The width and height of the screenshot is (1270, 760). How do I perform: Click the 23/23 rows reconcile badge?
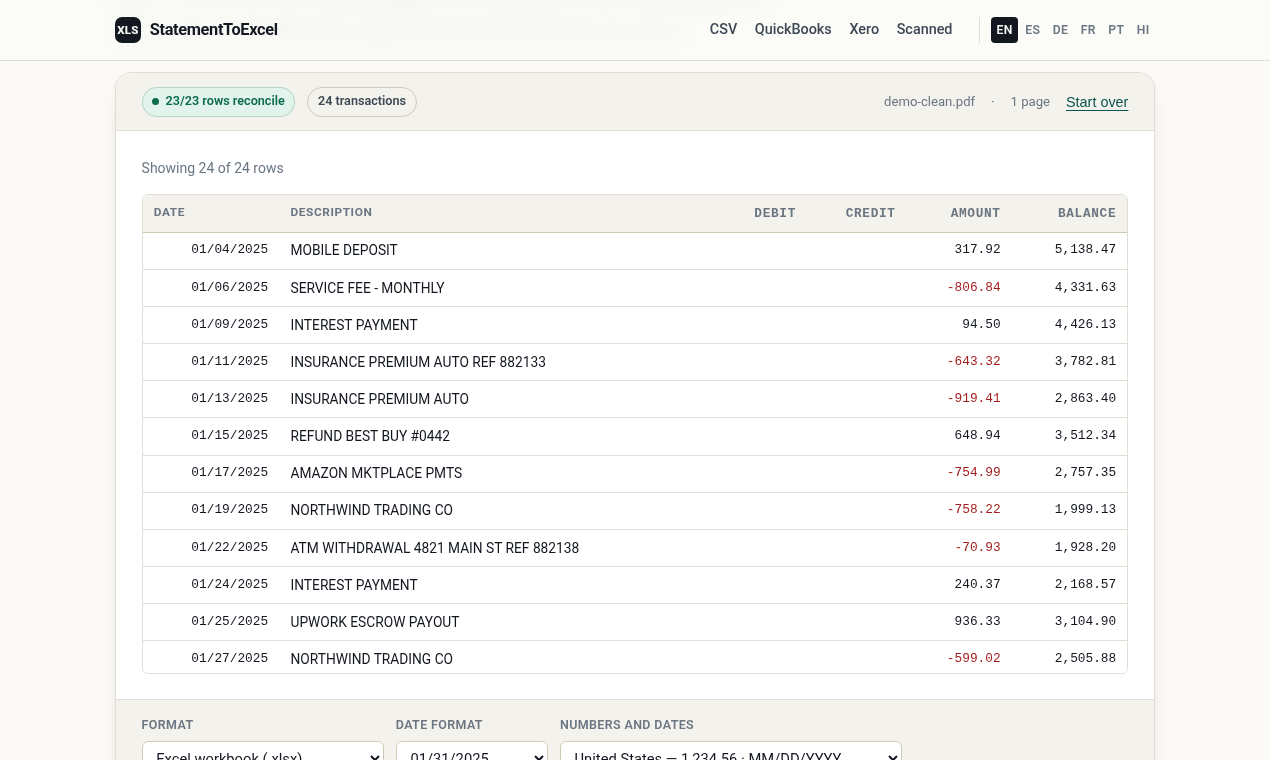coord(218,101)
